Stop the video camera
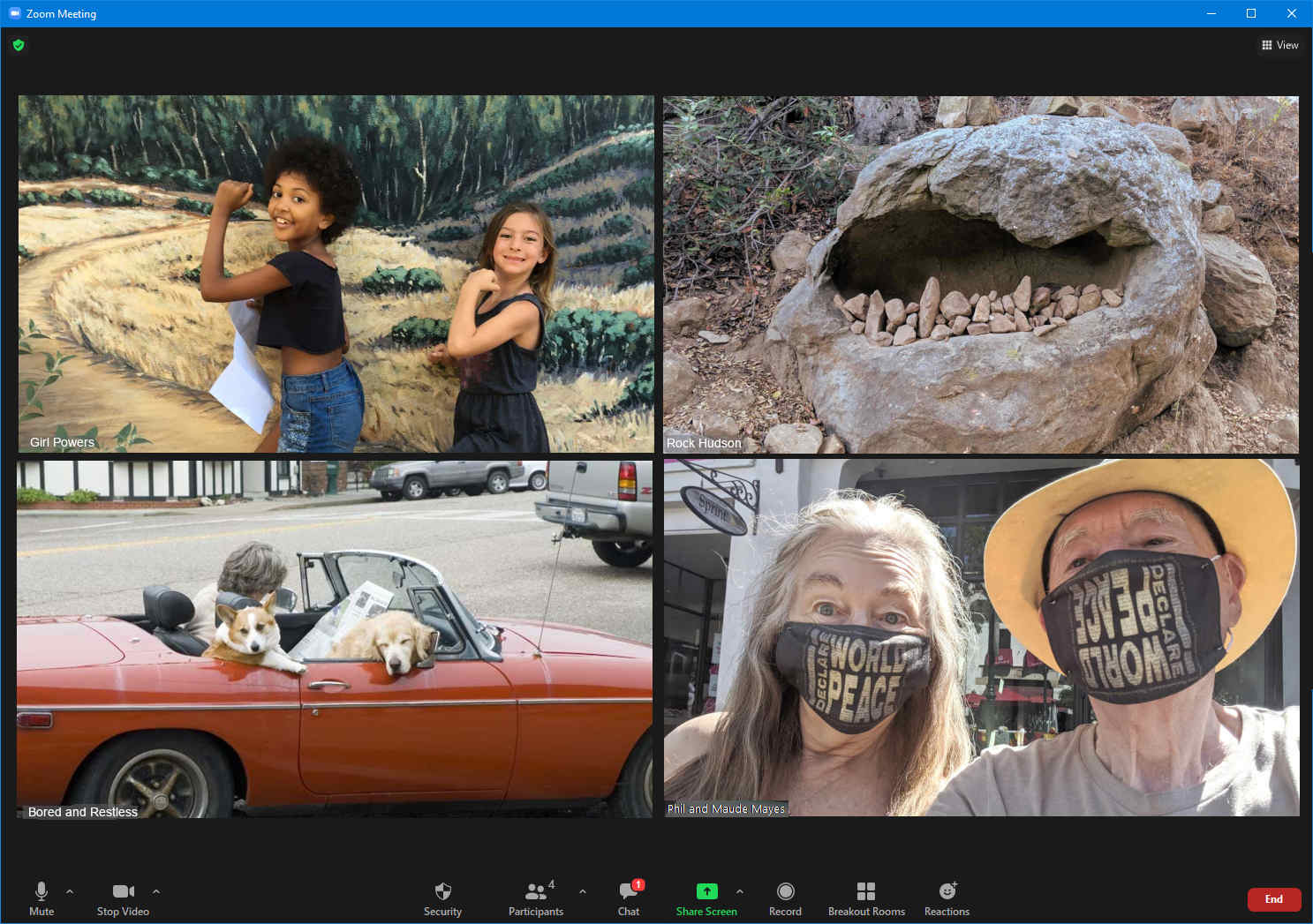The image size is (1313, 924). coord(123,898)
